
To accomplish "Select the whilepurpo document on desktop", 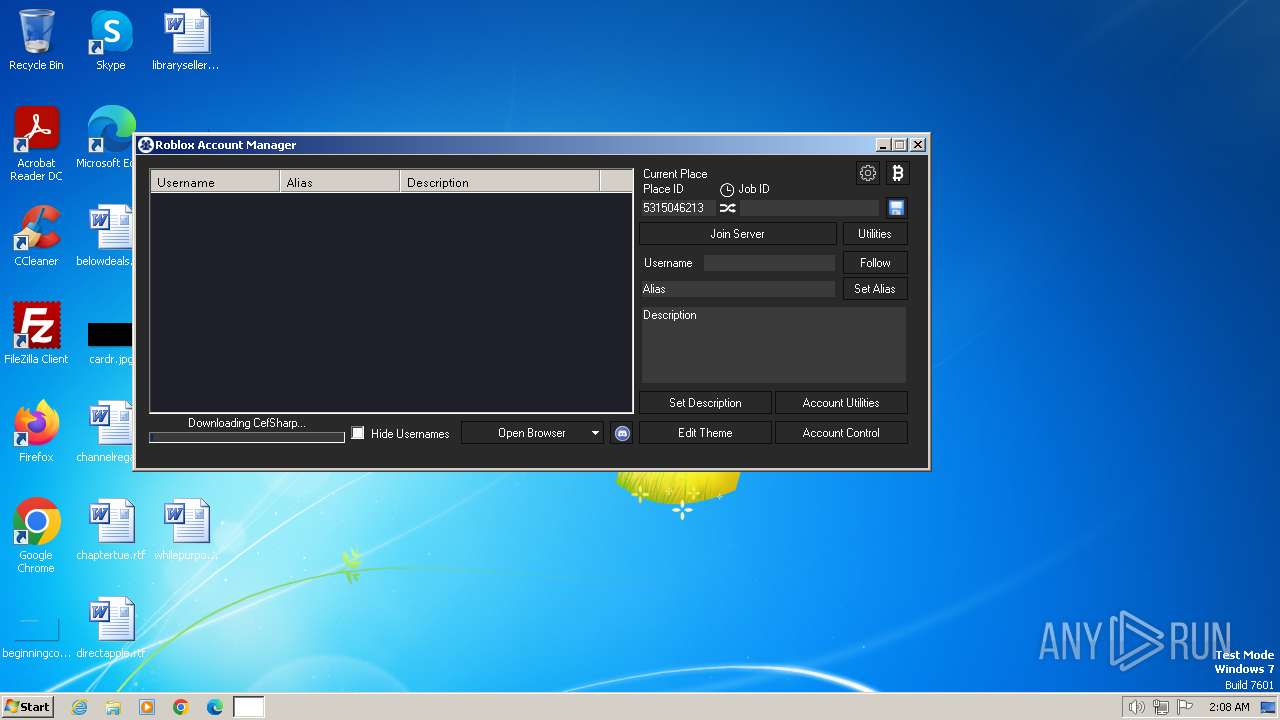I will 186,530.
